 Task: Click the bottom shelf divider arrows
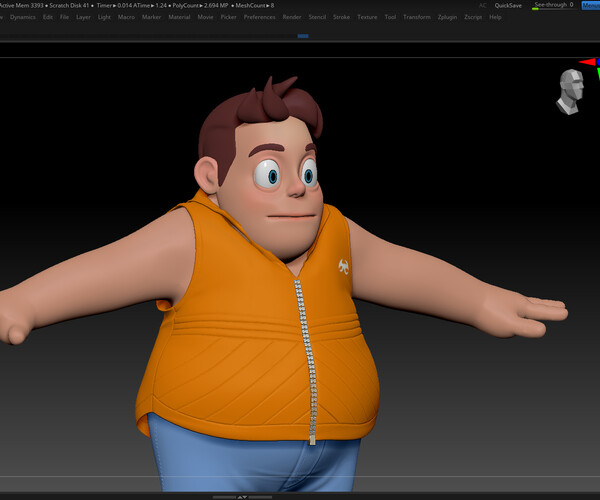242,497
